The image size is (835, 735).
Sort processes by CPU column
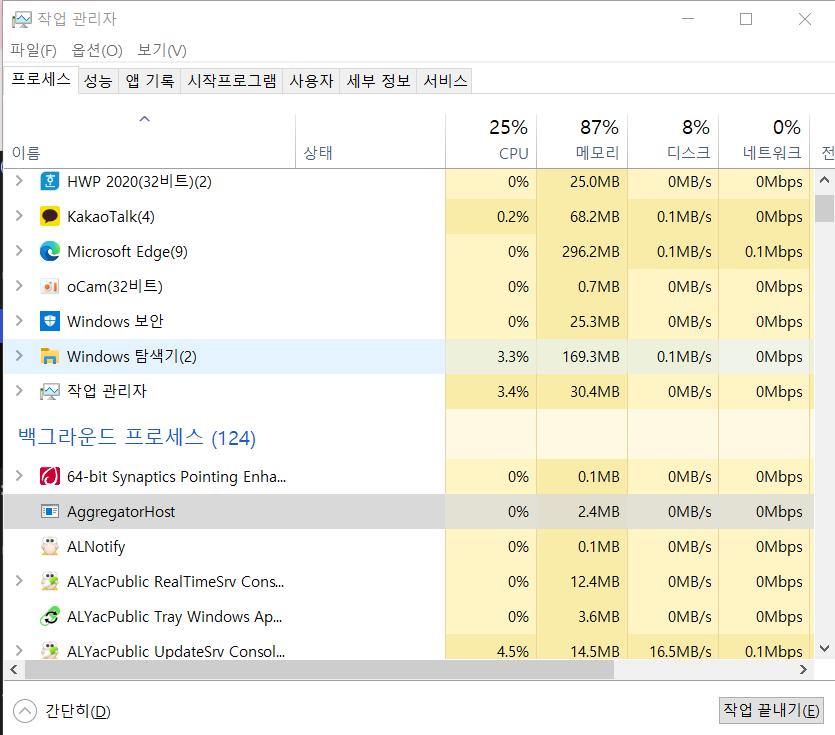[x=491, y=141]
